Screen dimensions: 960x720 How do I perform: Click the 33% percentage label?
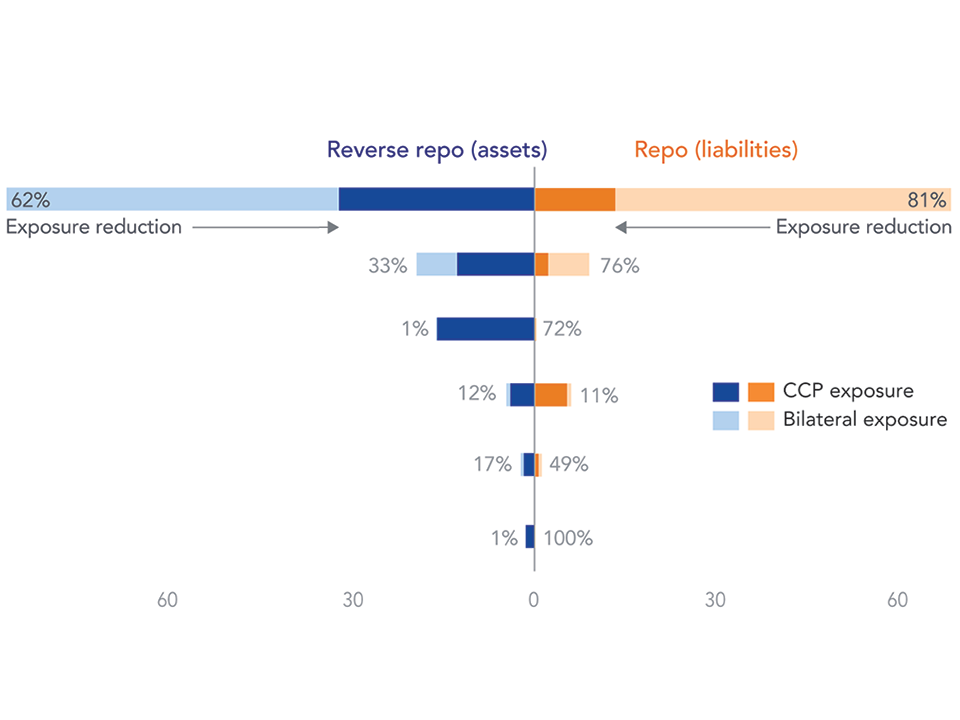point(390,265)
